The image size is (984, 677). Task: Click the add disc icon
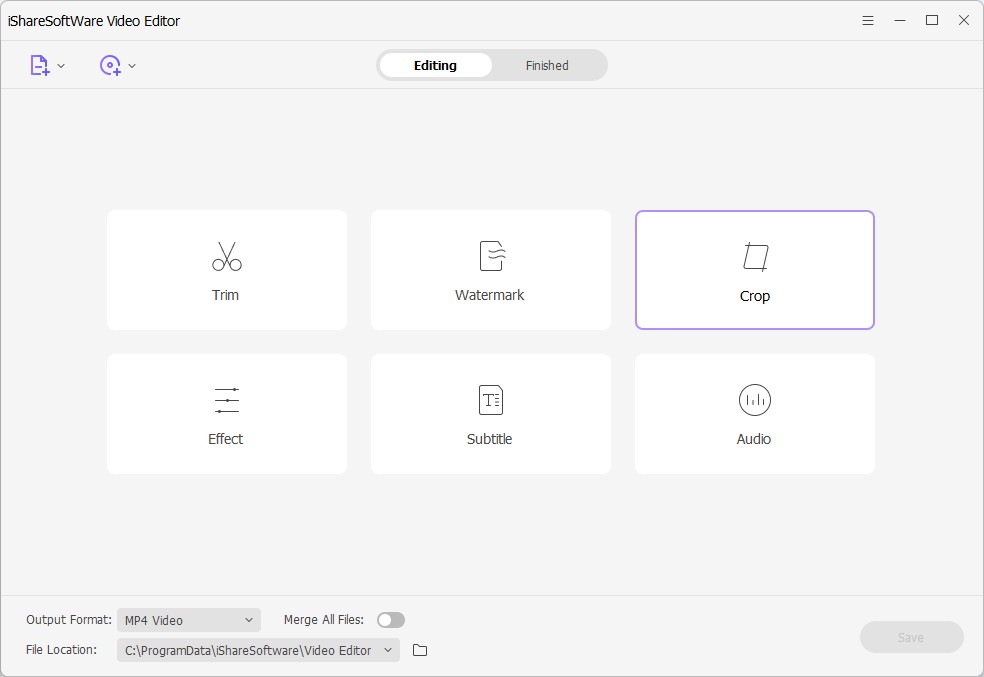pos(109,66)
